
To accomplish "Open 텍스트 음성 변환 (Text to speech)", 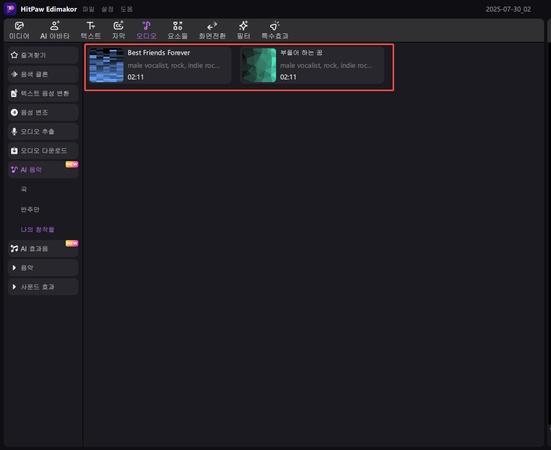I will coord(43,93).
